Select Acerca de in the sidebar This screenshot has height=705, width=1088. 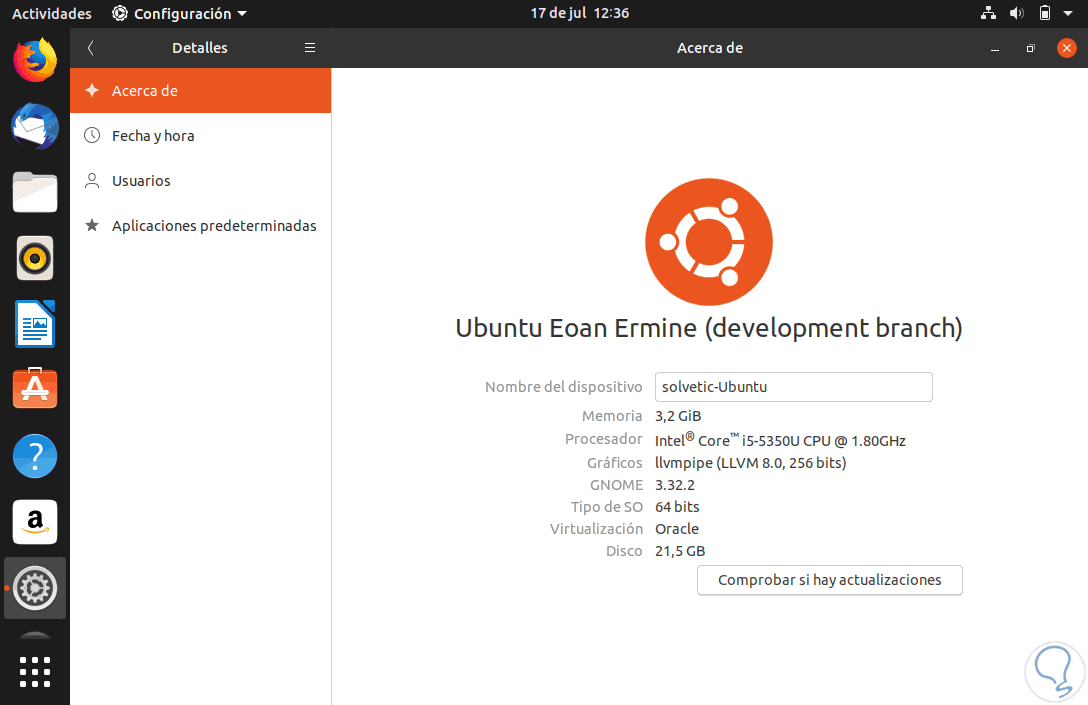(201, 90)
